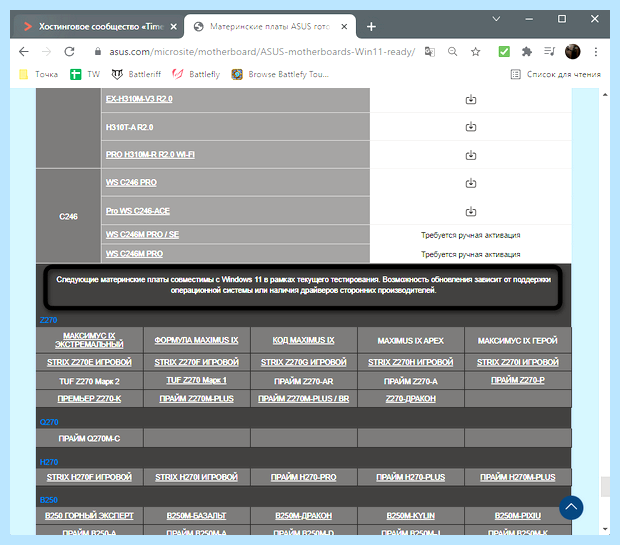This screenshot has height=545, width=620.
Task: Open the STRIX Z270G ИГРОВОЙ link
Action: (303, 362)
